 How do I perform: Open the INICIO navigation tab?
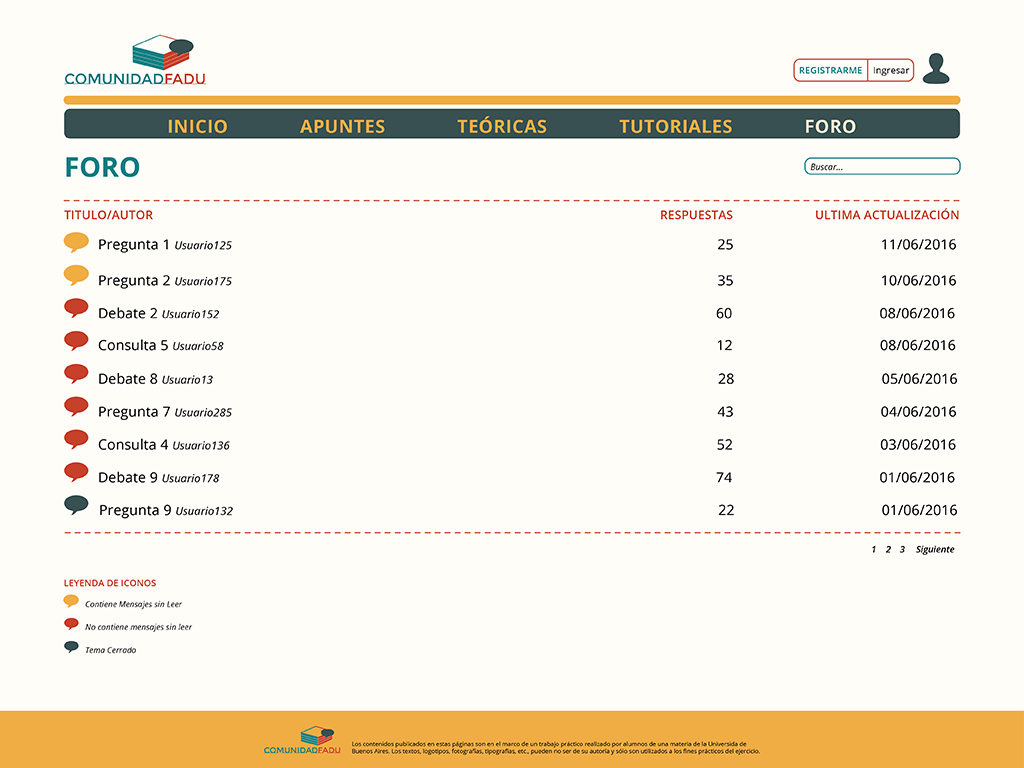[x=197, y=126]
